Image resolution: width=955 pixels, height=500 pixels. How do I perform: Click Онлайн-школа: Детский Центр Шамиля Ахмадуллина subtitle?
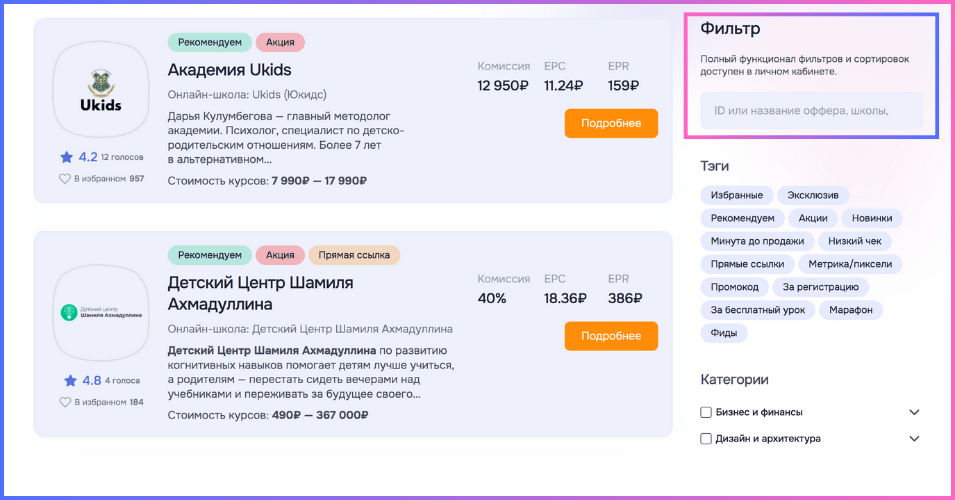(310, 329)
